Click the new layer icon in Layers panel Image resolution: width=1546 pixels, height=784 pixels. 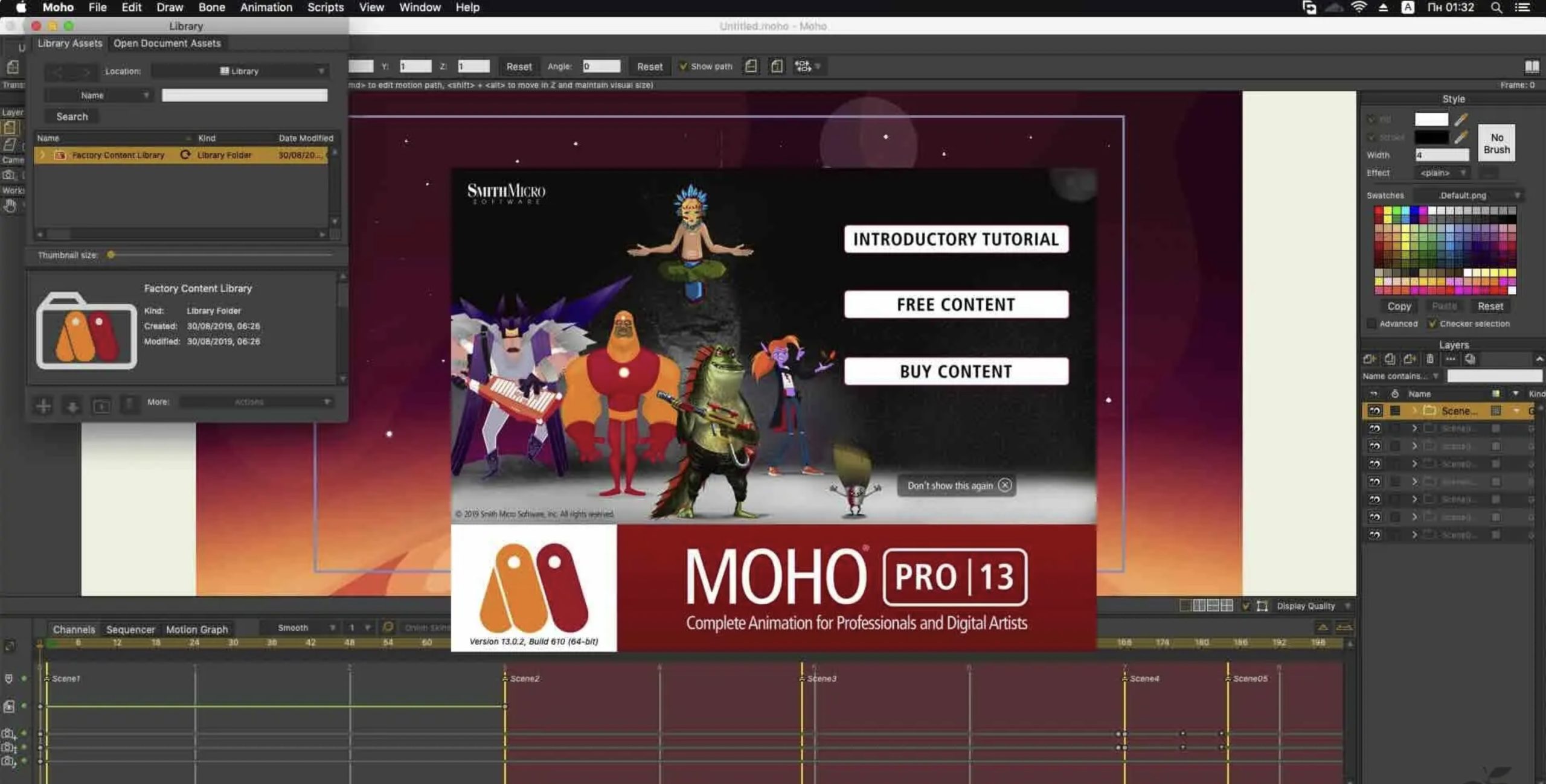pos(1369,359)
